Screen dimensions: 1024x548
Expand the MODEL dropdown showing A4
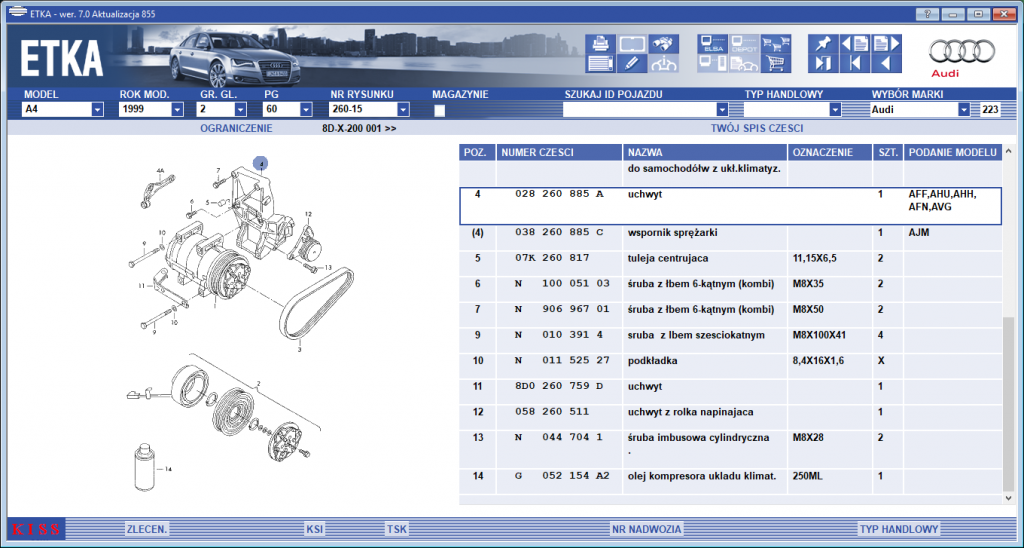point(97,110)
